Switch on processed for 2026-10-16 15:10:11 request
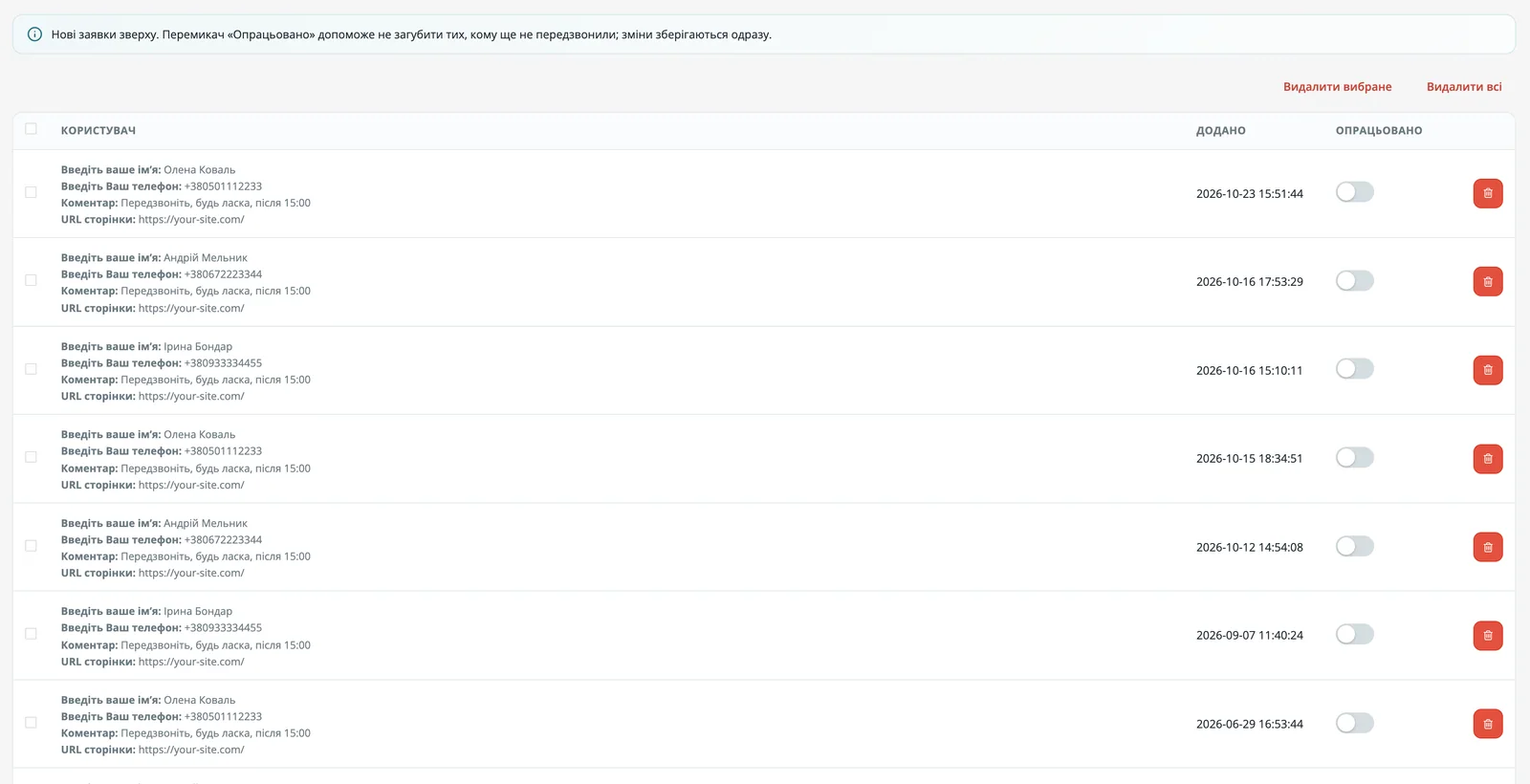The height and width of the screenshot is (784, 1530). [x=1355, y=369]
